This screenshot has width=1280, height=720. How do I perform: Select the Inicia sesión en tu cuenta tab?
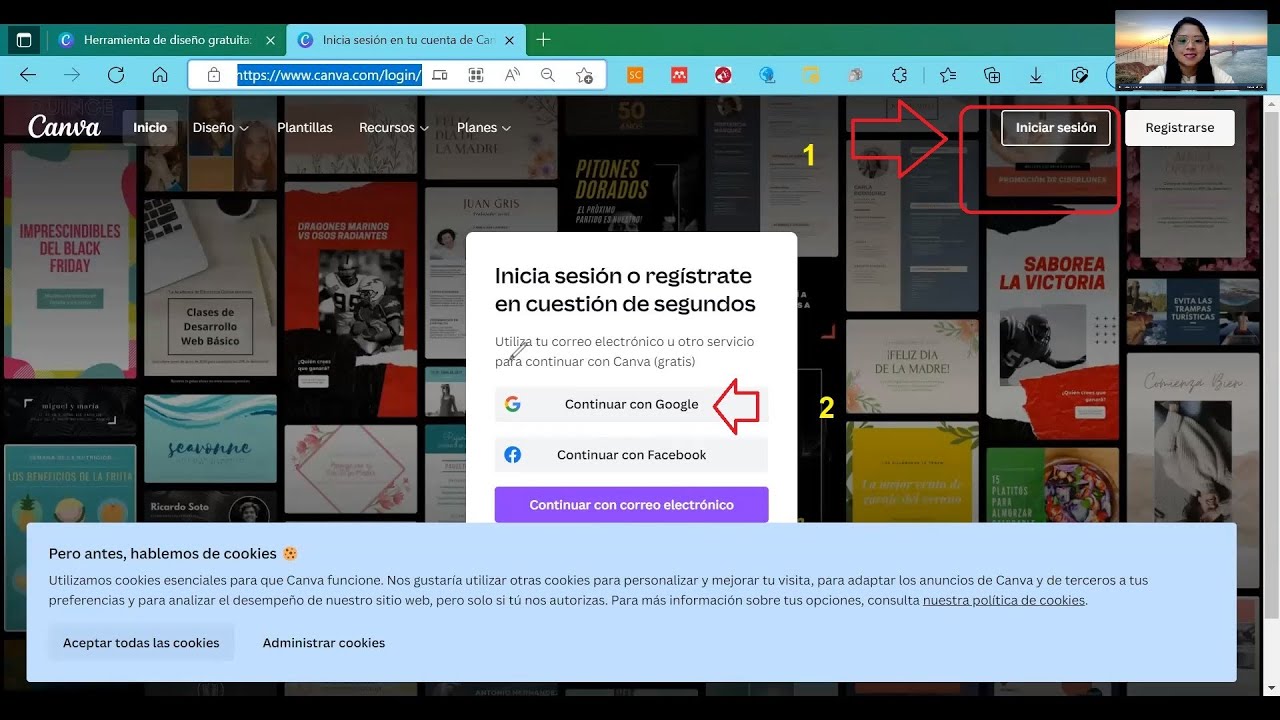[x=406, y=40]
